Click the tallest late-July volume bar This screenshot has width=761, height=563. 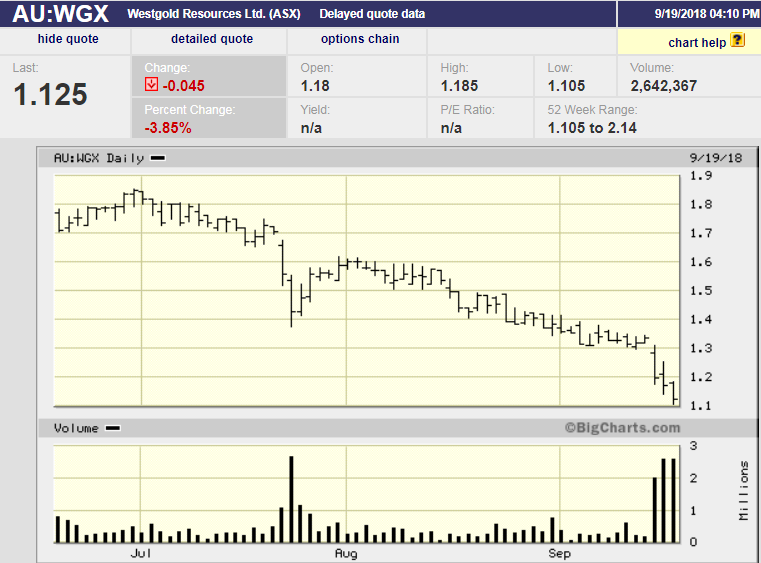click(x=291, y=499)
